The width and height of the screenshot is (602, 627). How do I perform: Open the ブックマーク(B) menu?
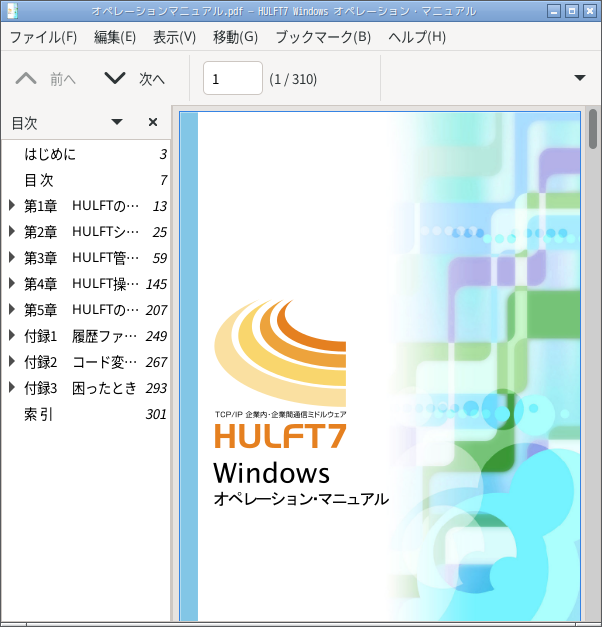click(x=323, y=37)
